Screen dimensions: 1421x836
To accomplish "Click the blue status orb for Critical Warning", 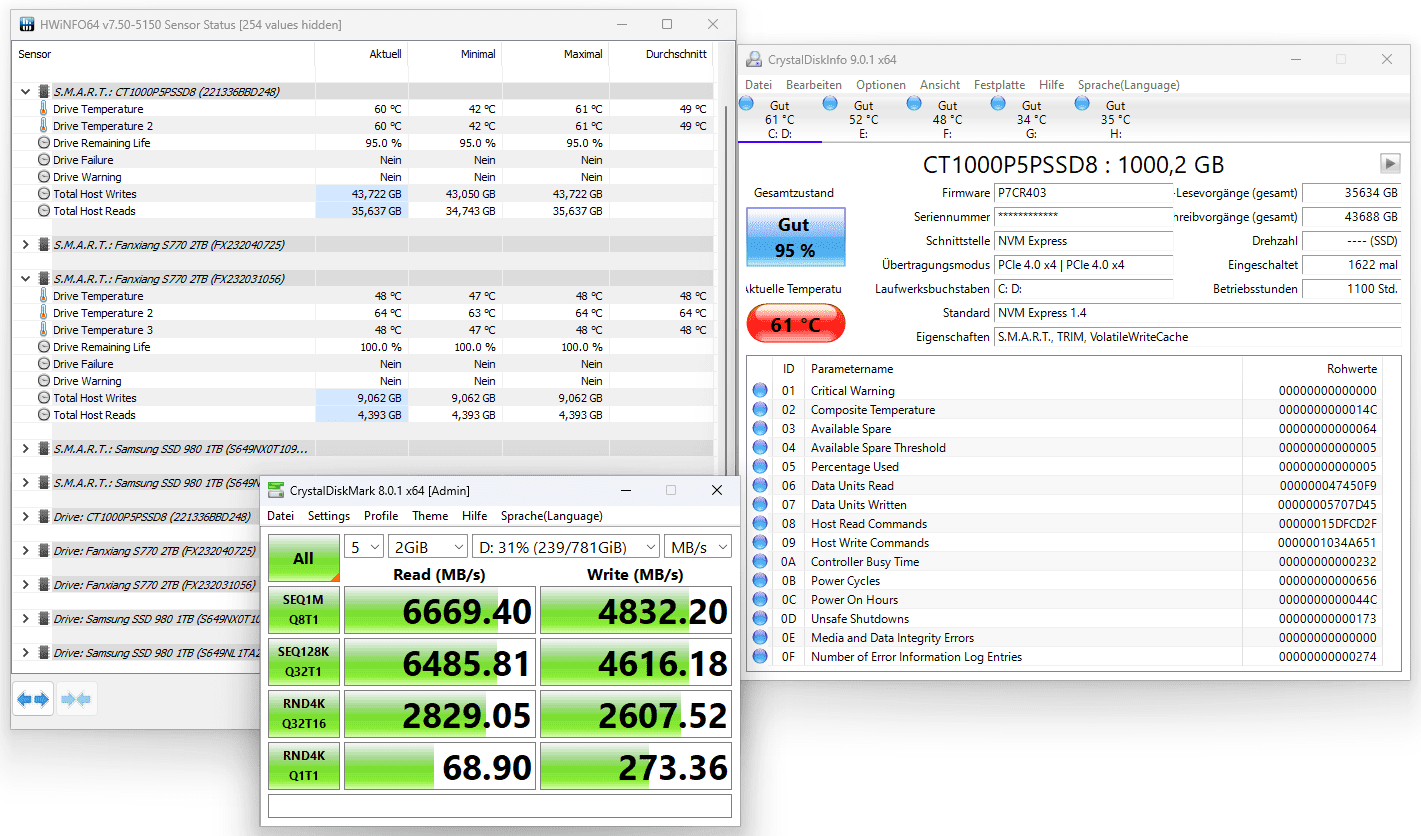I will [x=760, y=391].
